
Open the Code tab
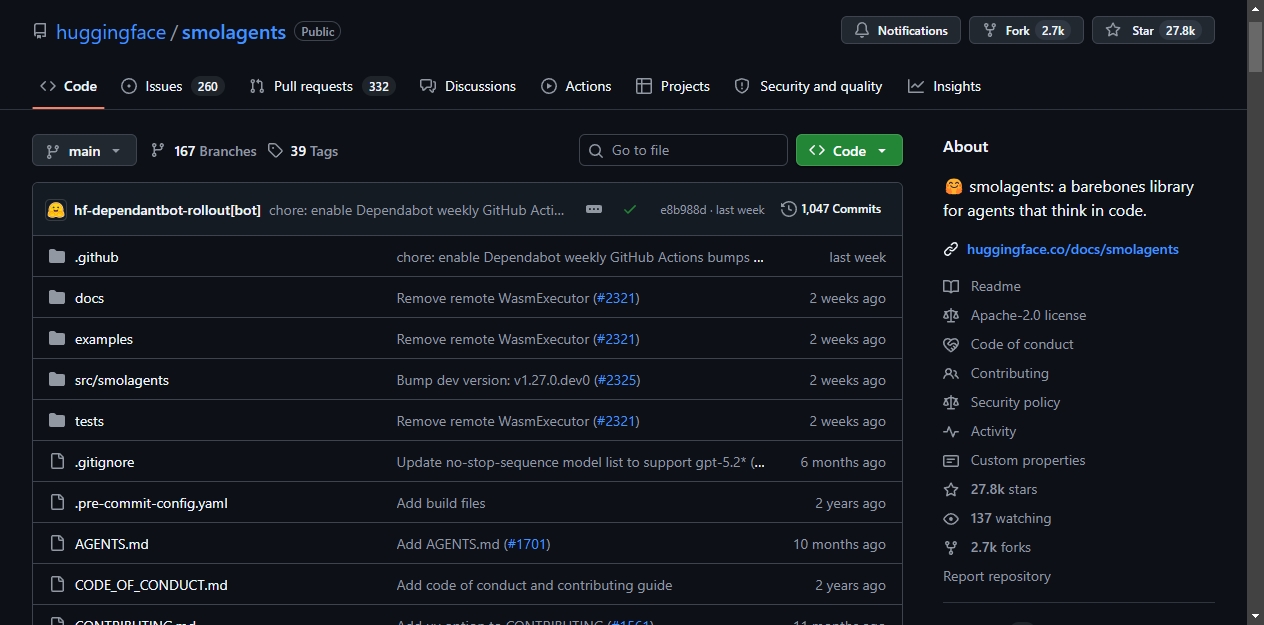68,86
